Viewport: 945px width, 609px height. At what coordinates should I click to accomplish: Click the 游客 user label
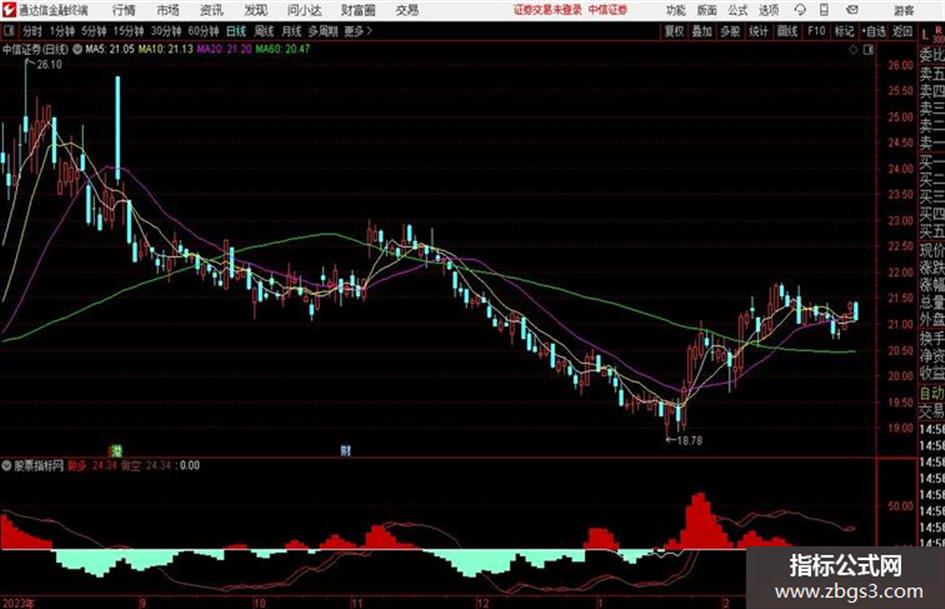(x=903, y=10)
